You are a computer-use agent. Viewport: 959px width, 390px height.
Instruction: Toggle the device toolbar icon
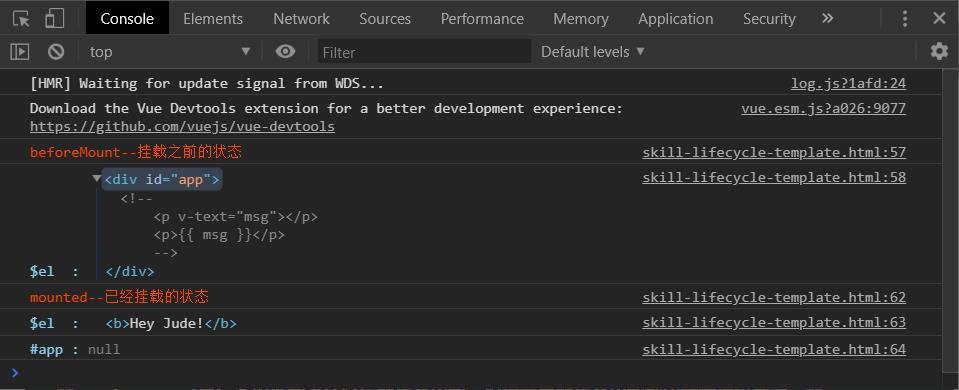[x=54, y=18]
